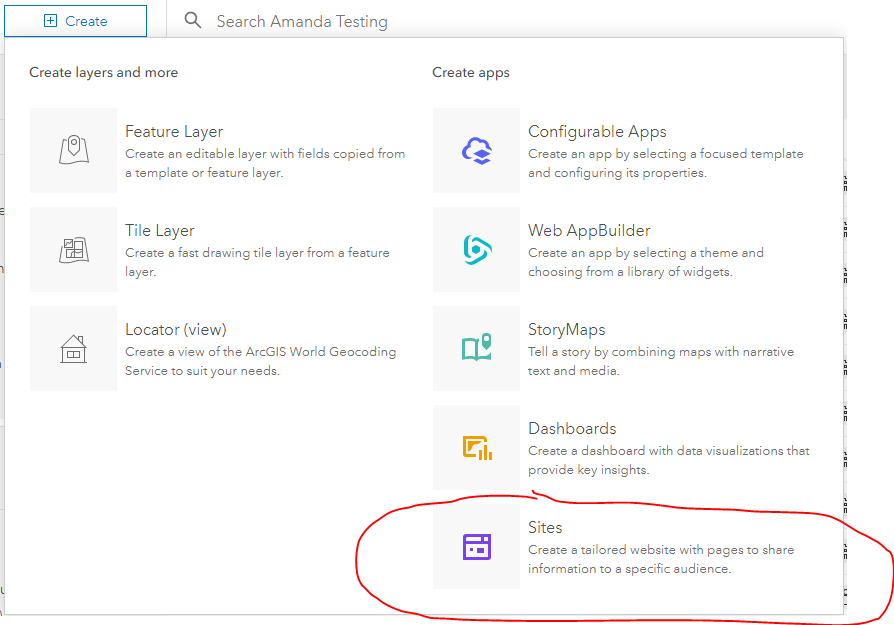894x625 pixels.
Task: Open the Configurable Apps title
Action: 597,132
